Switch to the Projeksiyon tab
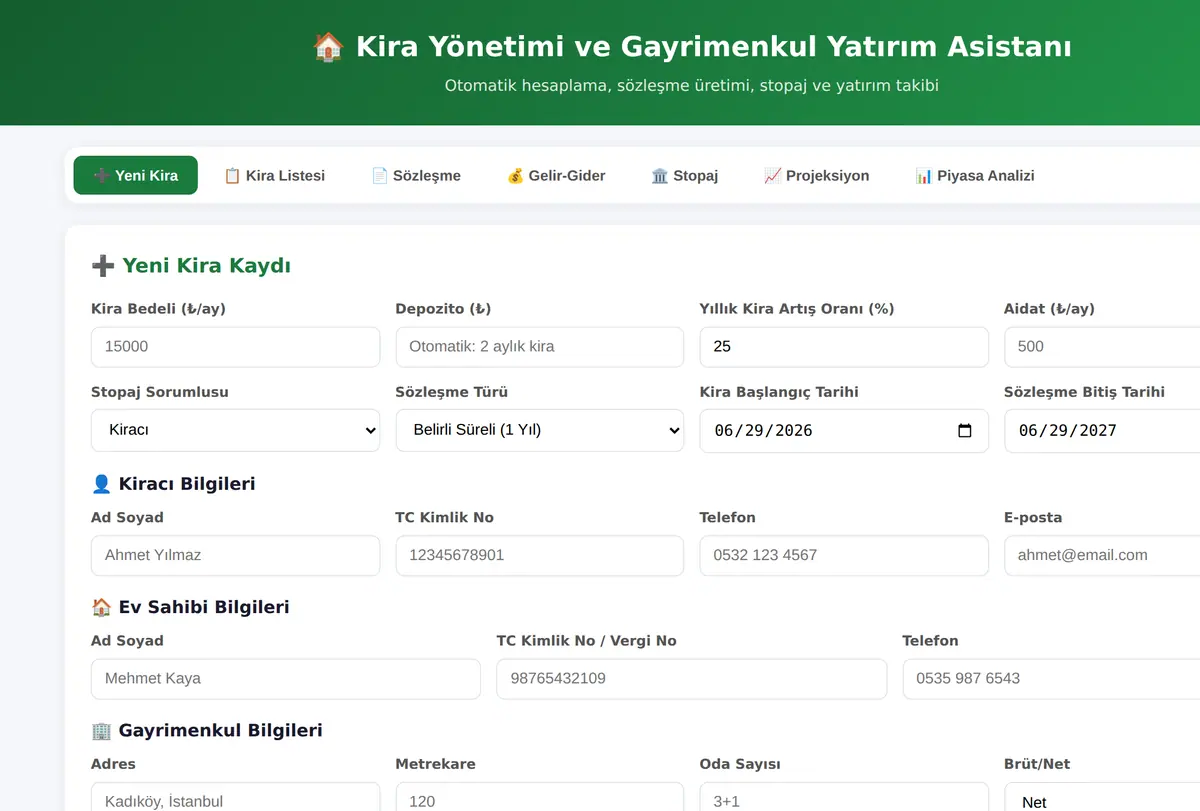This screenshot has height=811, width=1200. tap(816, 175)
